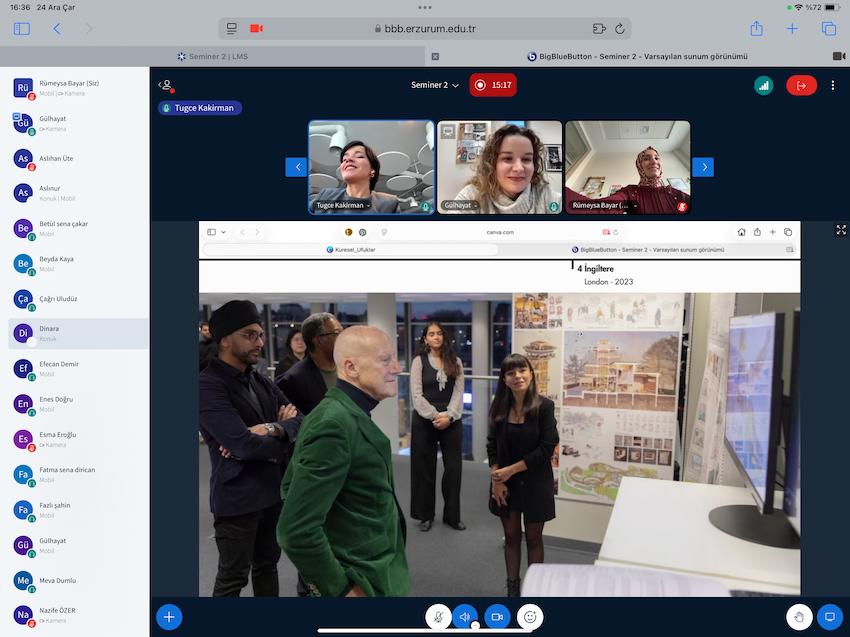Screen dimensions: 850x637
Task: Toggle the presentation minimize screen button
Action: tap(829, 617)
